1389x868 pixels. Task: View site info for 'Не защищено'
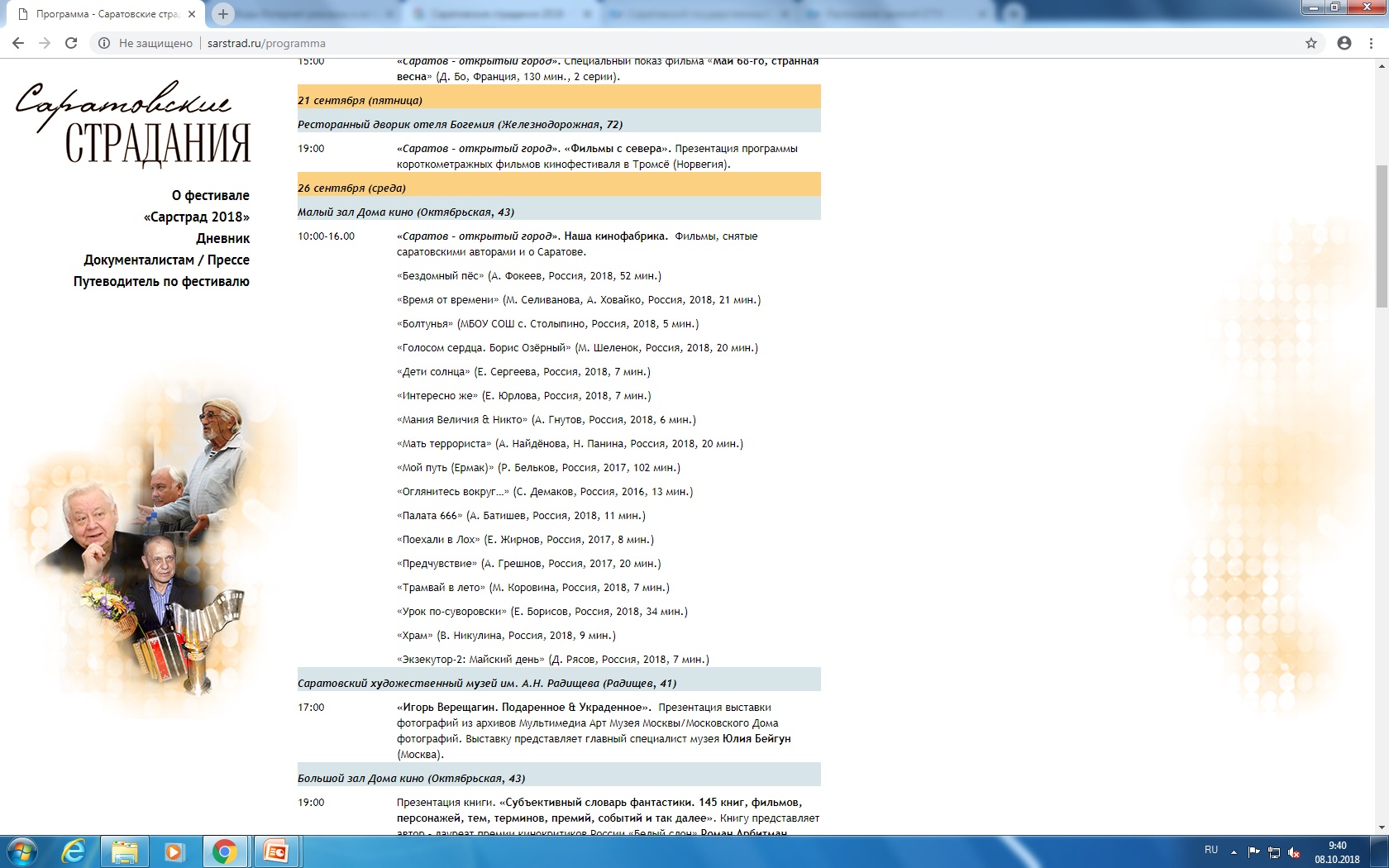point(145,43)
